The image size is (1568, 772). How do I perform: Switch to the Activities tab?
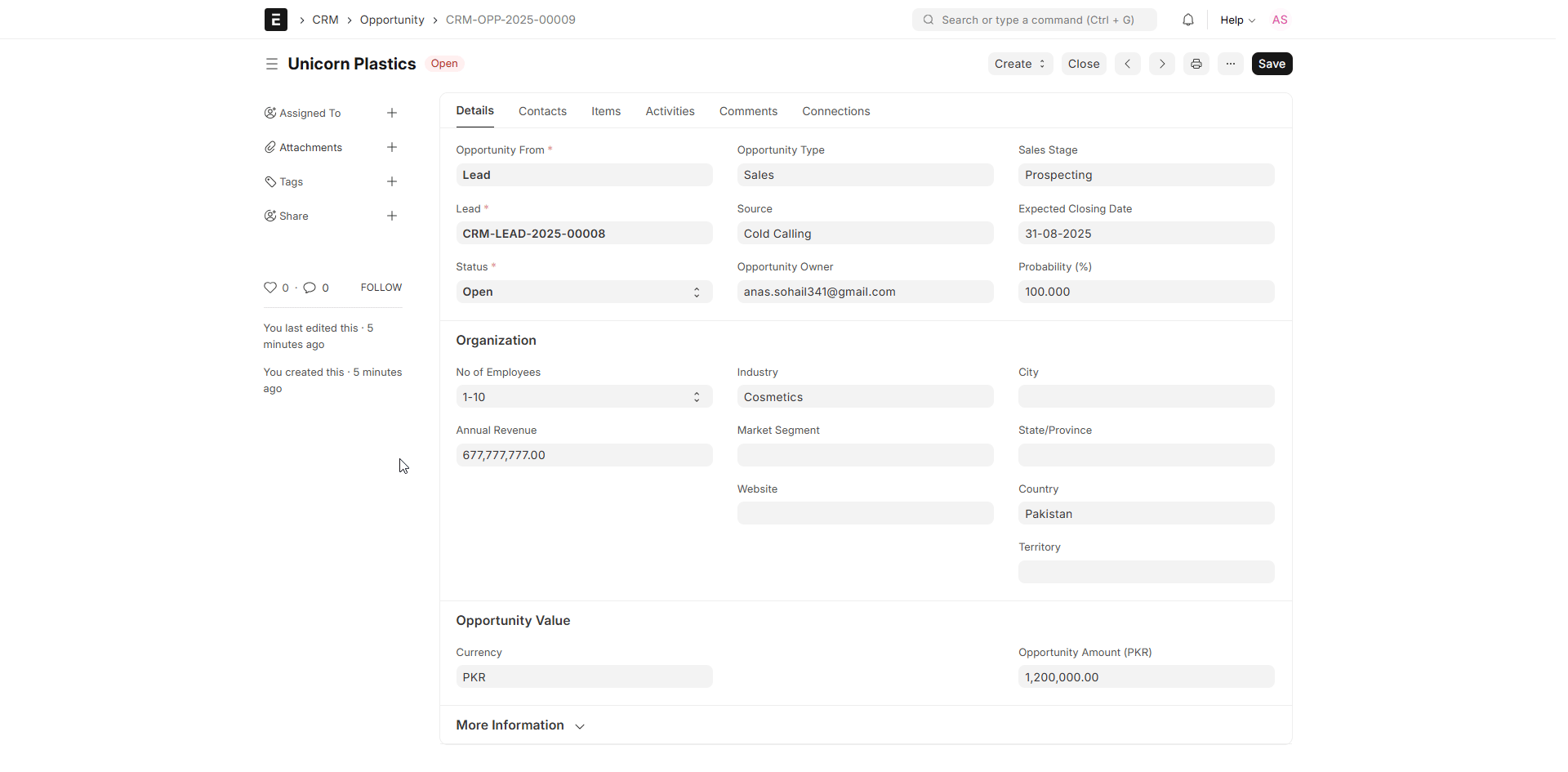(670, 111)
